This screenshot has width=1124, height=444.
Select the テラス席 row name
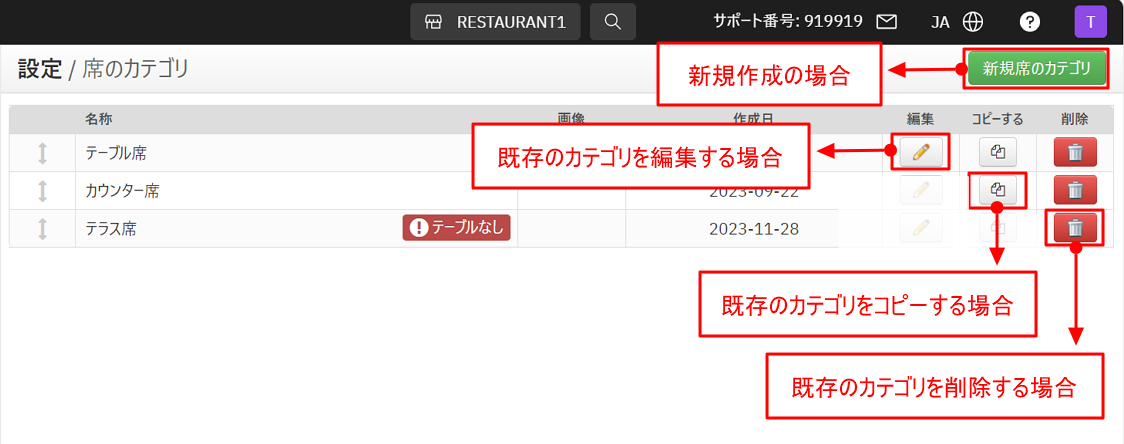pos(110,228)
